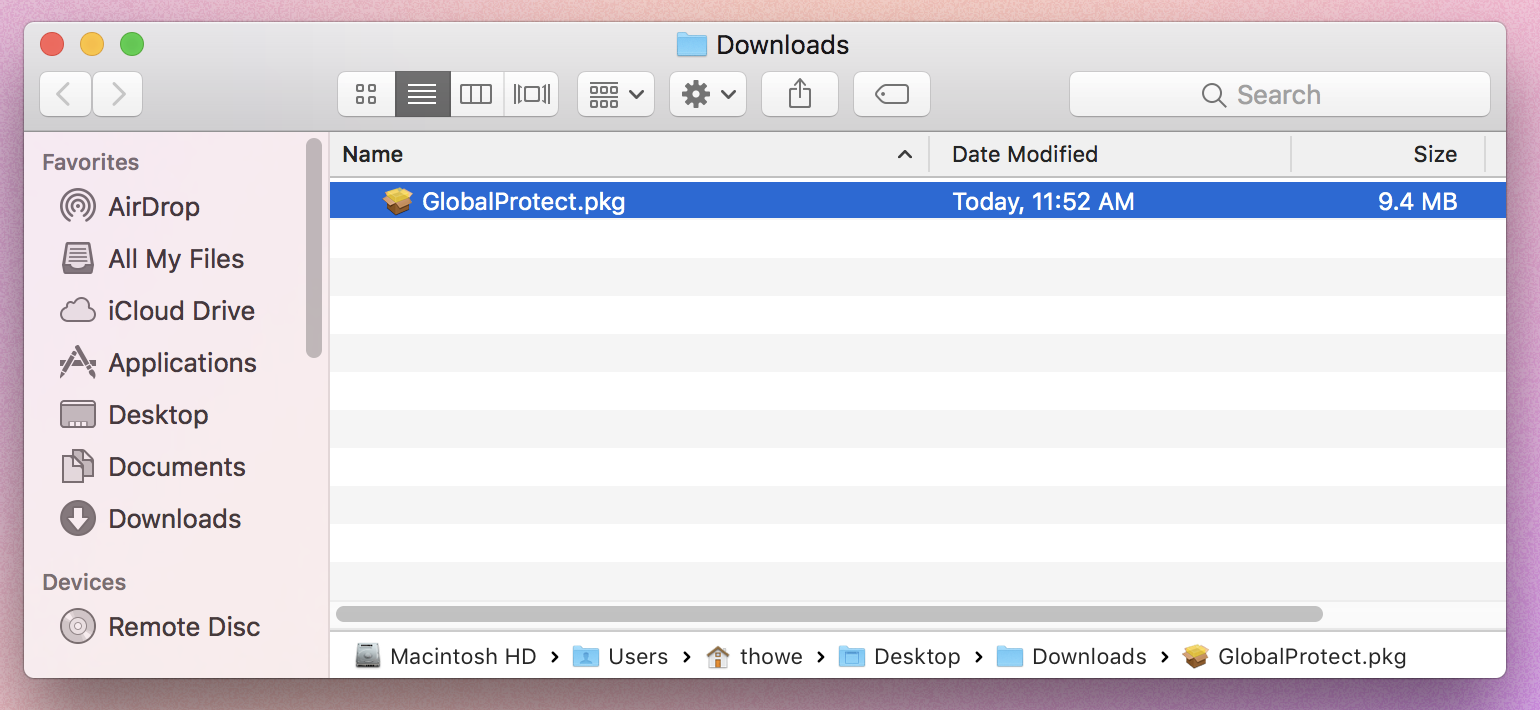Close the Finder window
Viewport: 1540px width, 710px height.
[x=52, y=44]
